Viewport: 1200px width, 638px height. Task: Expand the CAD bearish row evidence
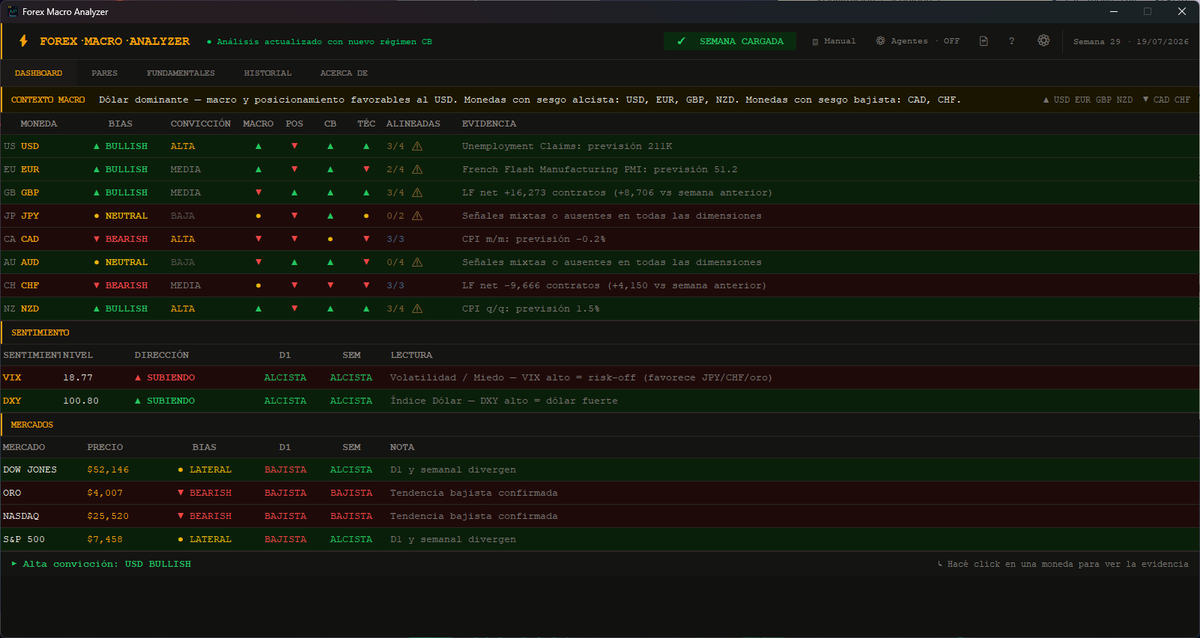(600, 239)
